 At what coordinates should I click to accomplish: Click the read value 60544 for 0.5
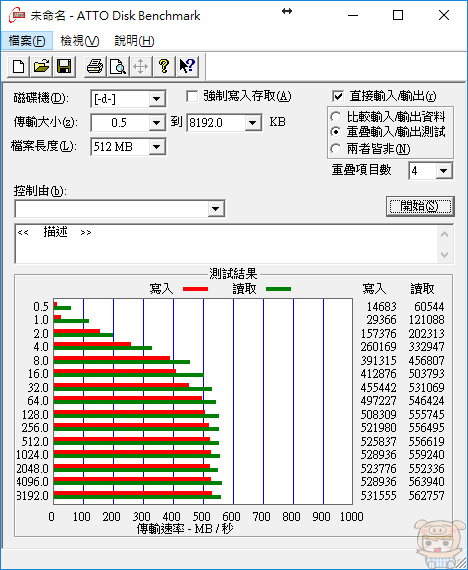429,307
